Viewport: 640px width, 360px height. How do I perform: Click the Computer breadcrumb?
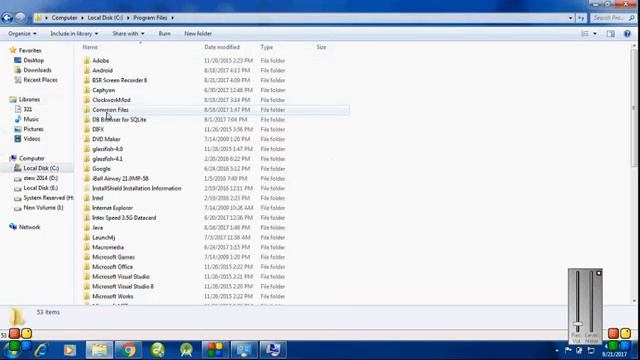click(64, 18)
